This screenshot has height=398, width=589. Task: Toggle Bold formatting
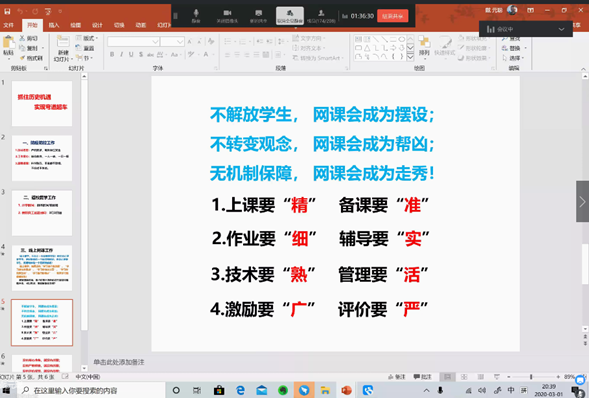coord(112,54)
